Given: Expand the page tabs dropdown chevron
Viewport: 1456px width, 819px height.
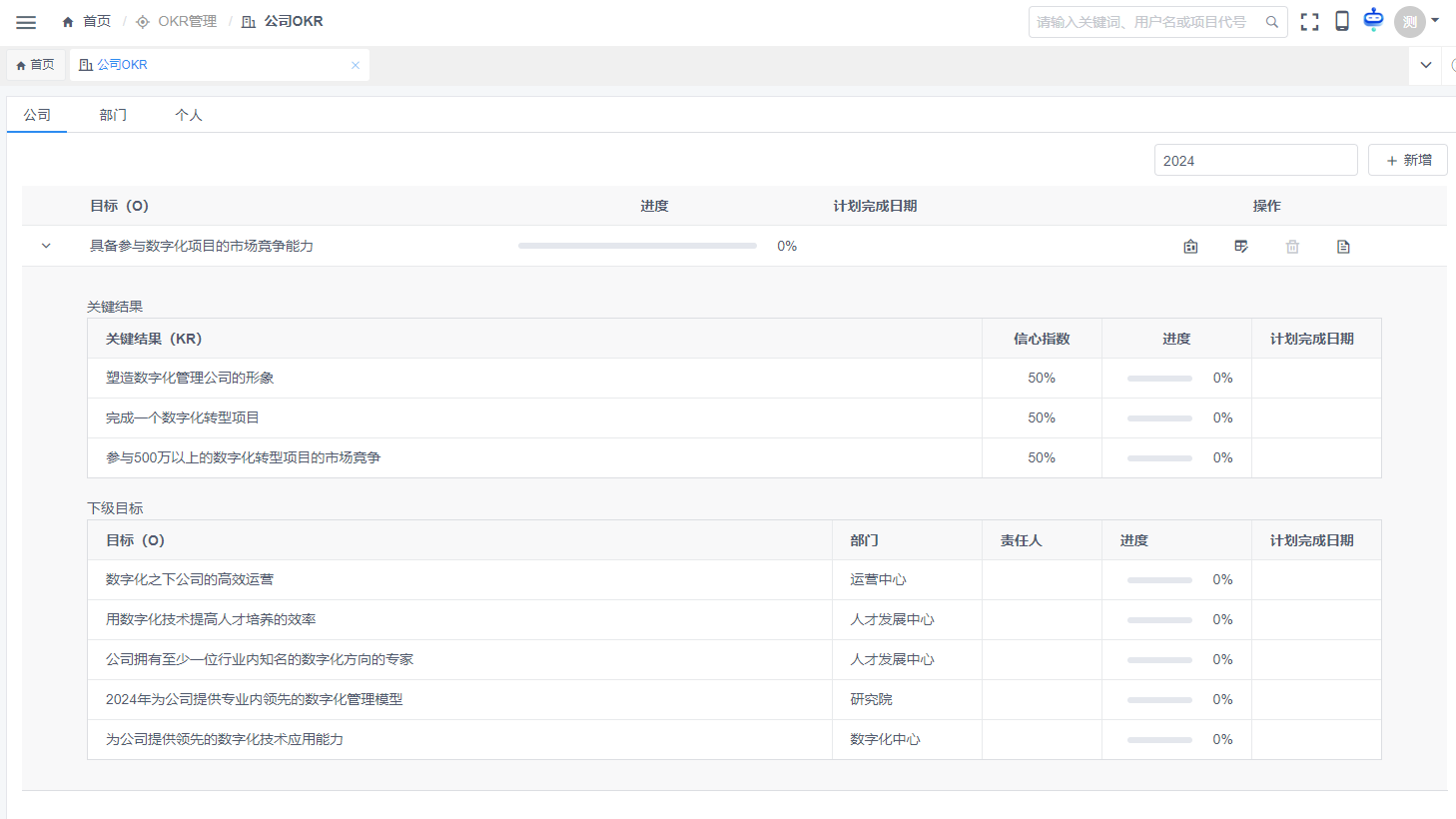Looking at the screenshot, I should 1425,65.
